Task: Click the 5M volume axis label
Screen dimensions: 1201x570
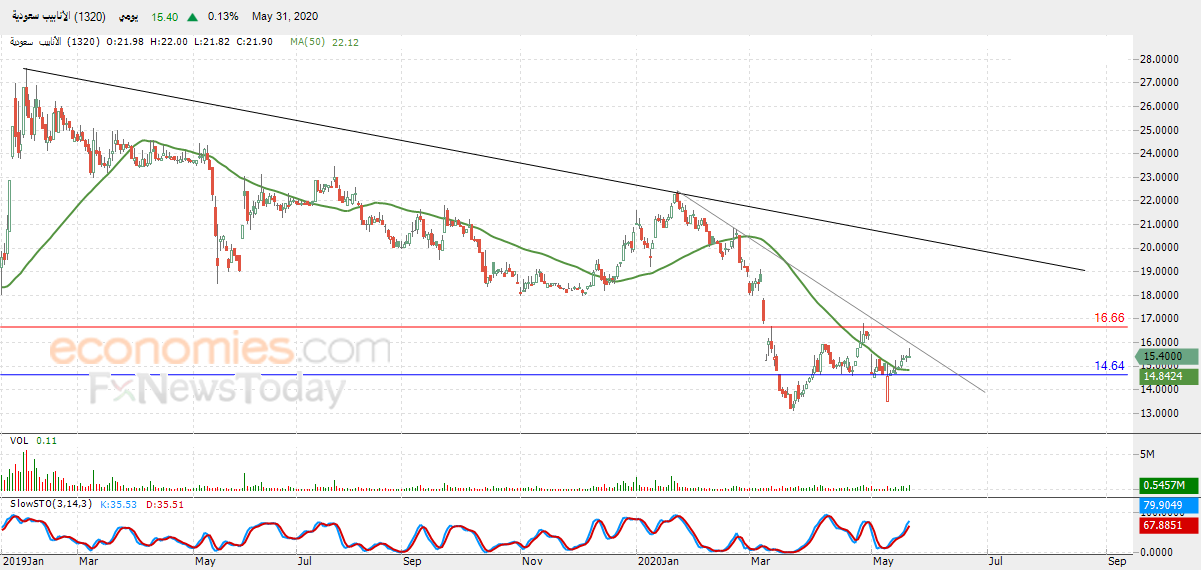Action: pos(1149,454)
